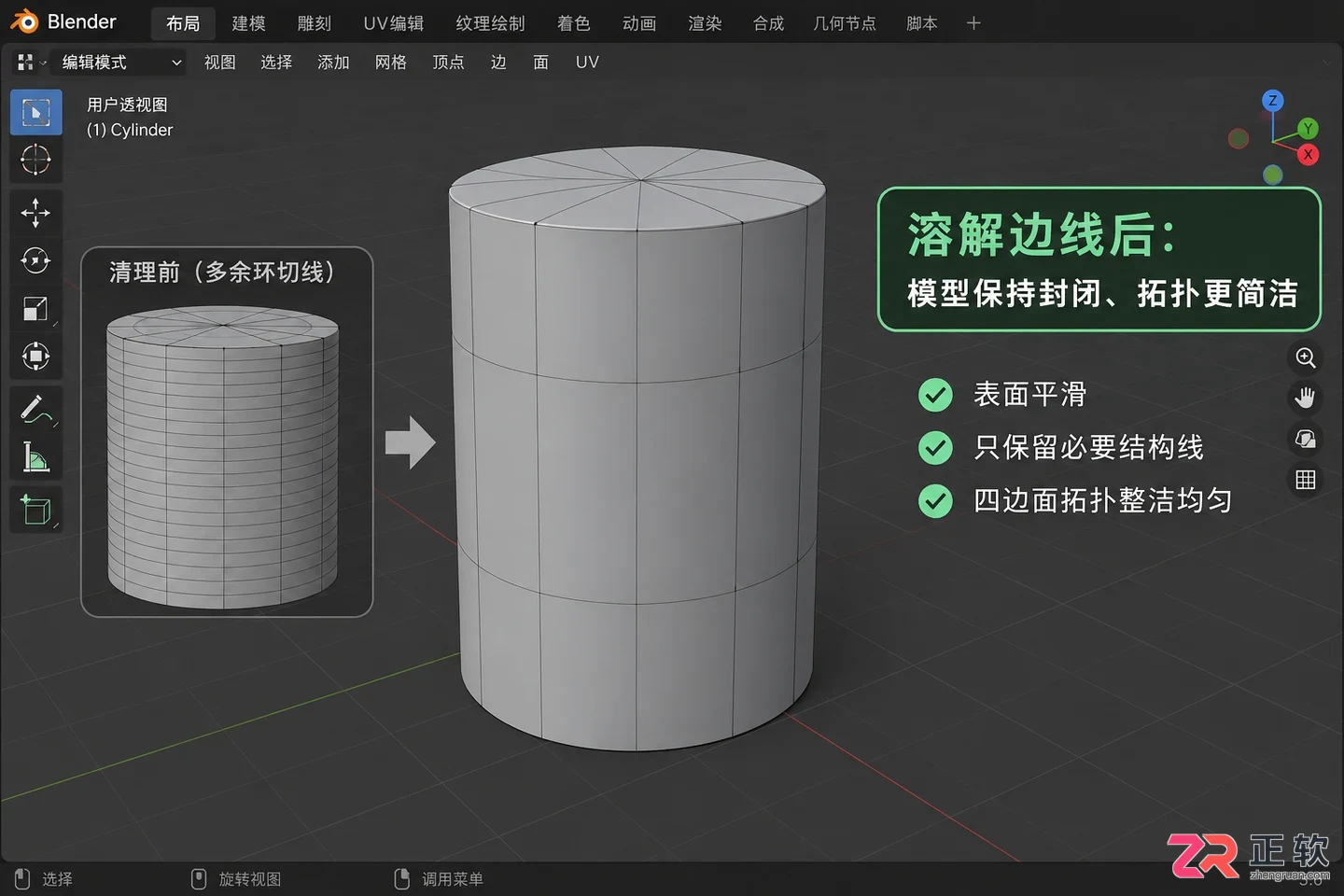Switch to the 布局 workspace tab
The image size is (1344, 896).
[183, 23]
